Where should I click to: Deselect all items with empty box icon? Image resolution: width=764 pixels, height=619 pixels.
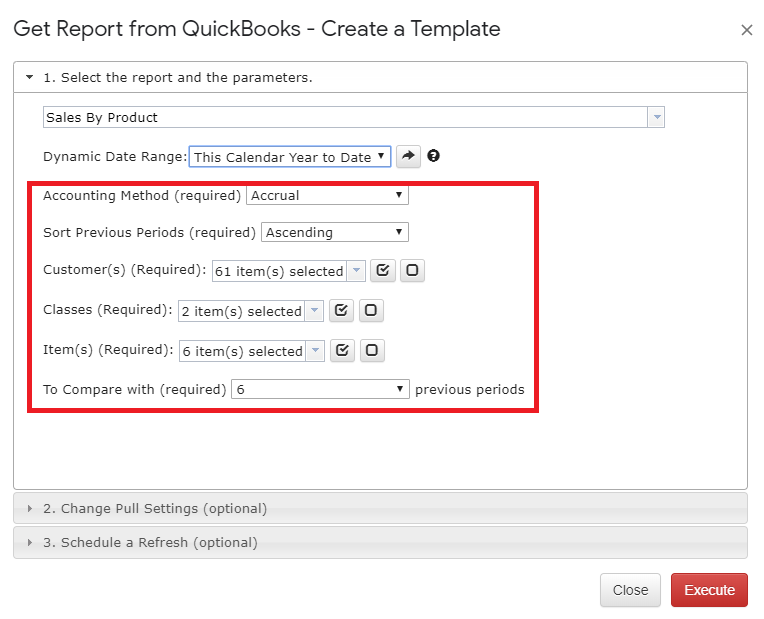coord(372,350)
